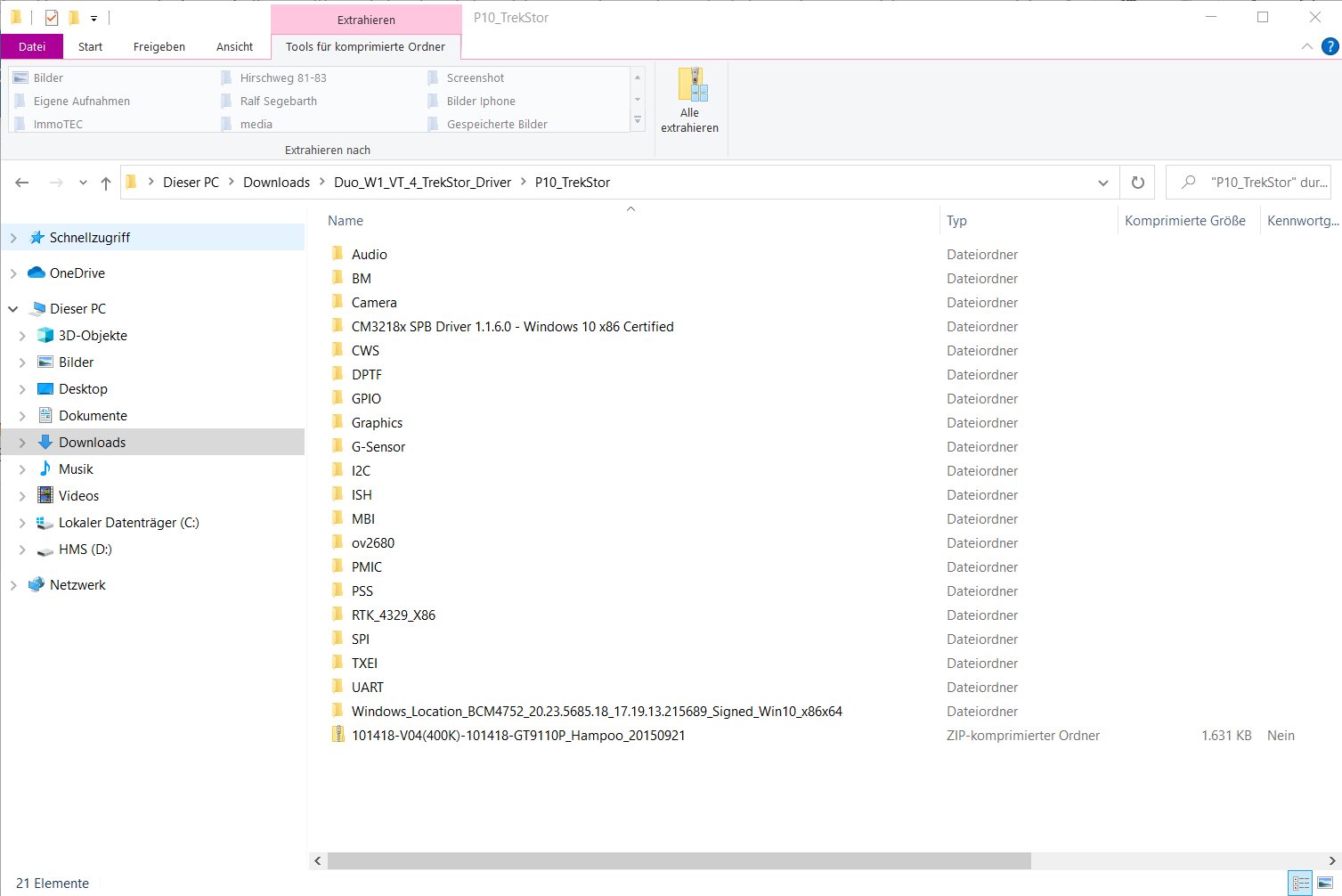
Task: Click the Properties checkmark icon in title bar
Action: pos(52,17)
